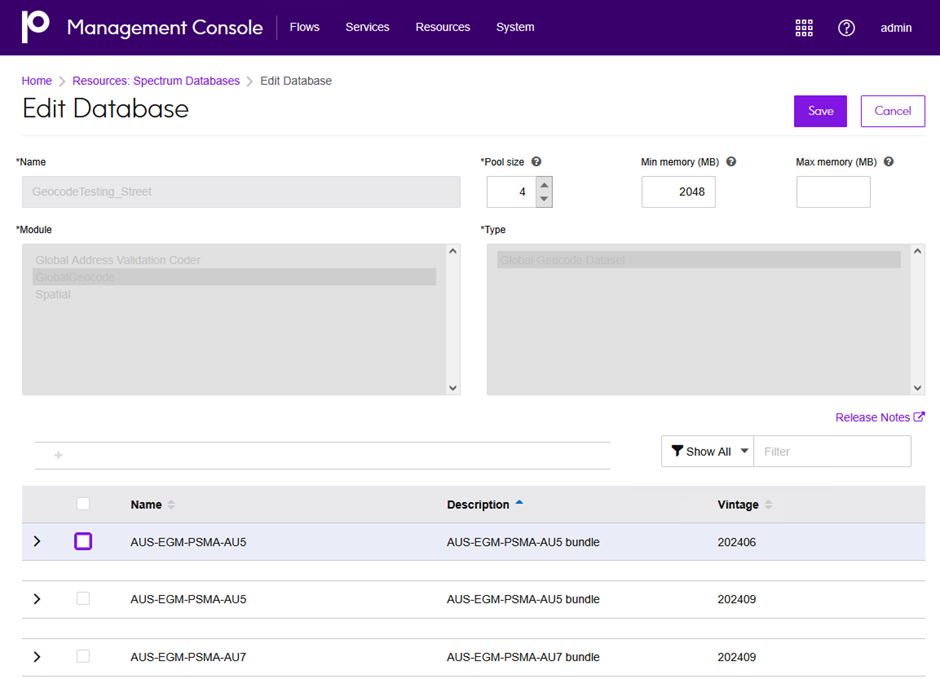Check the AUS-EGM-PSMA-AU5 202406 row checkbox
Viewport: 940px width, 679px height.
coord(83,541)
